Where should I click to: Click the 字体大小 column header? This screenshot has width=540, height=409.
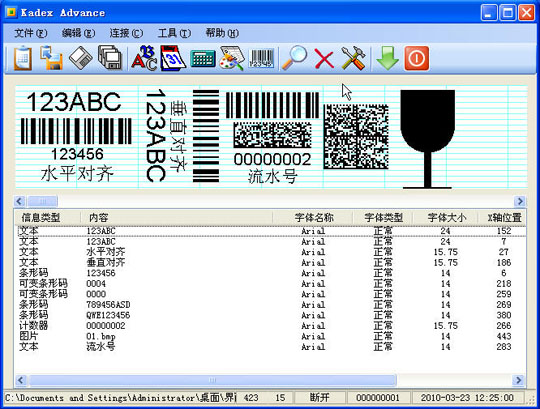pyautogui.click(x=446, y=218)
